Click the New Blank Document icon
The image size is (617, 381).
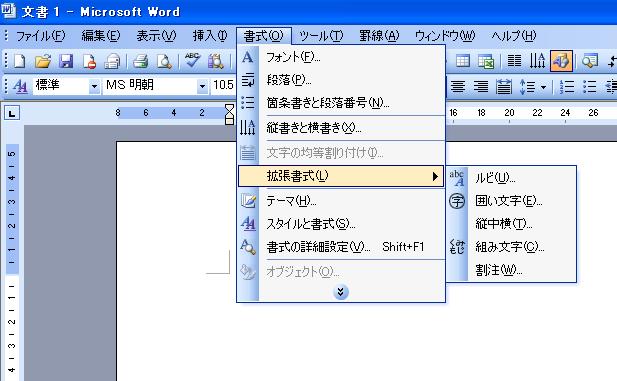click(x=19, y=61)
